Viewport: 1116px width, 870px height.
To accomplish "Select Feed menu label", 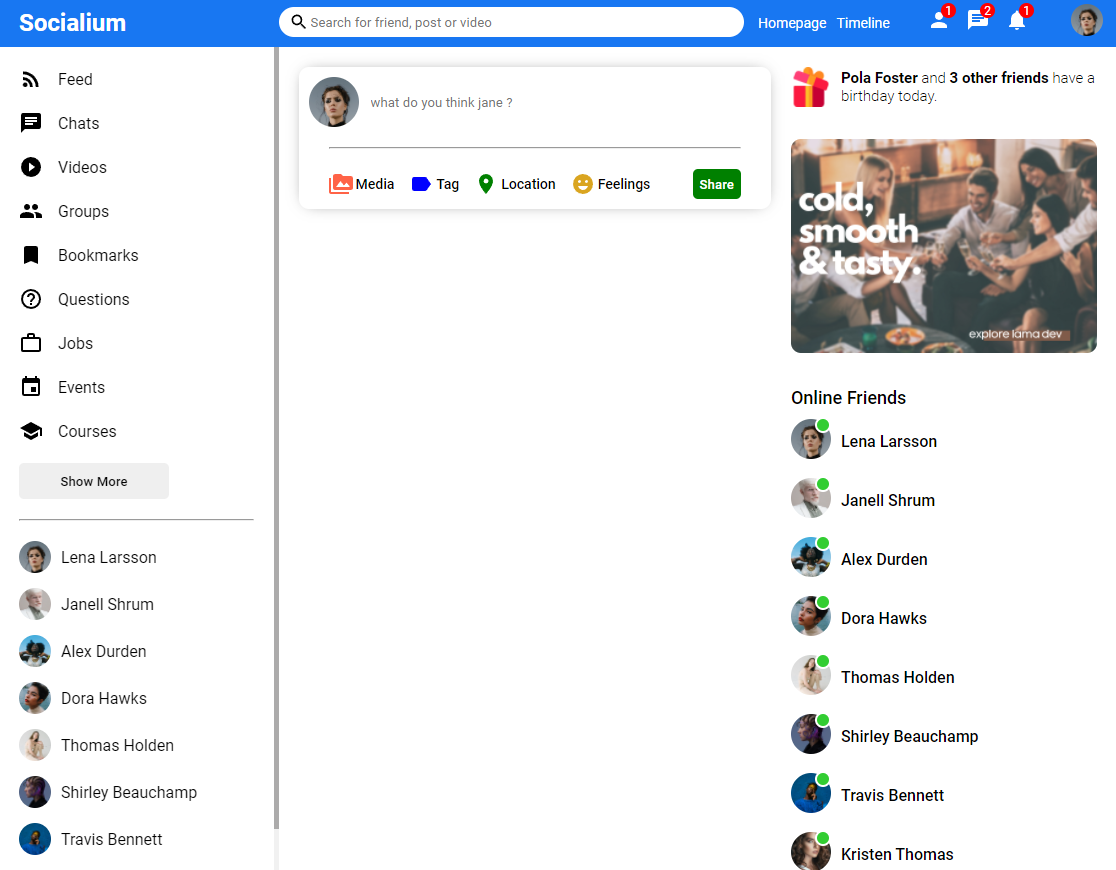I will pos(75,80).
